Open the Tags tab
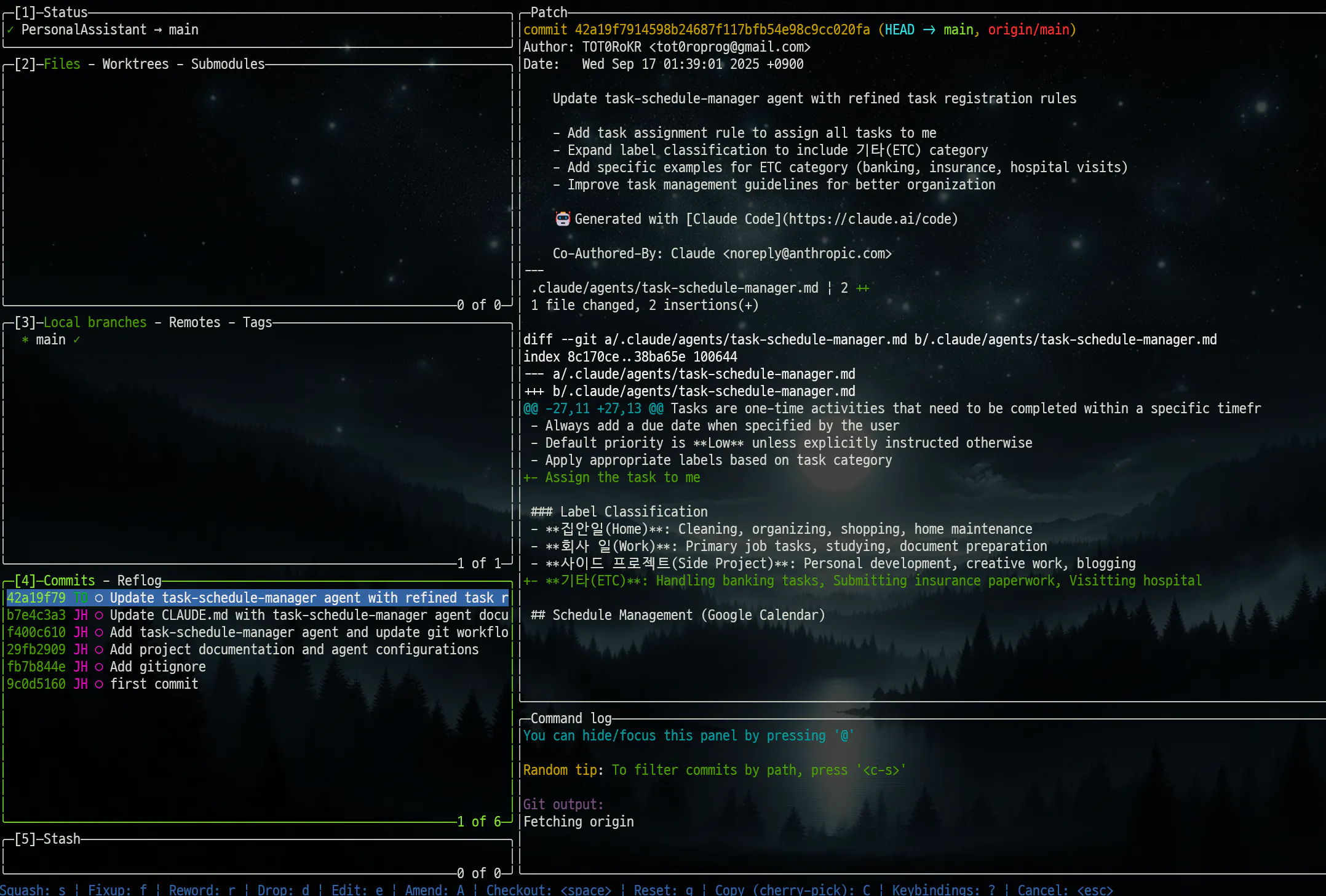The image size is (1326, 896). pyautogui.click(x=257, y=322)
